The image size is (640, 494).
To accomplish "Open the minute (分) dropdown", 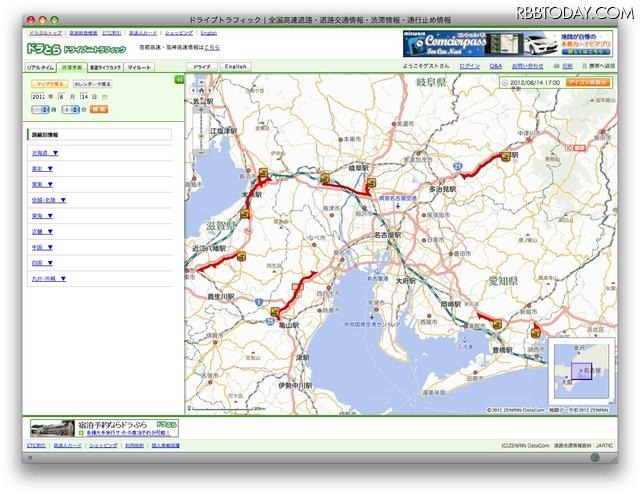I will click(70, 109).
